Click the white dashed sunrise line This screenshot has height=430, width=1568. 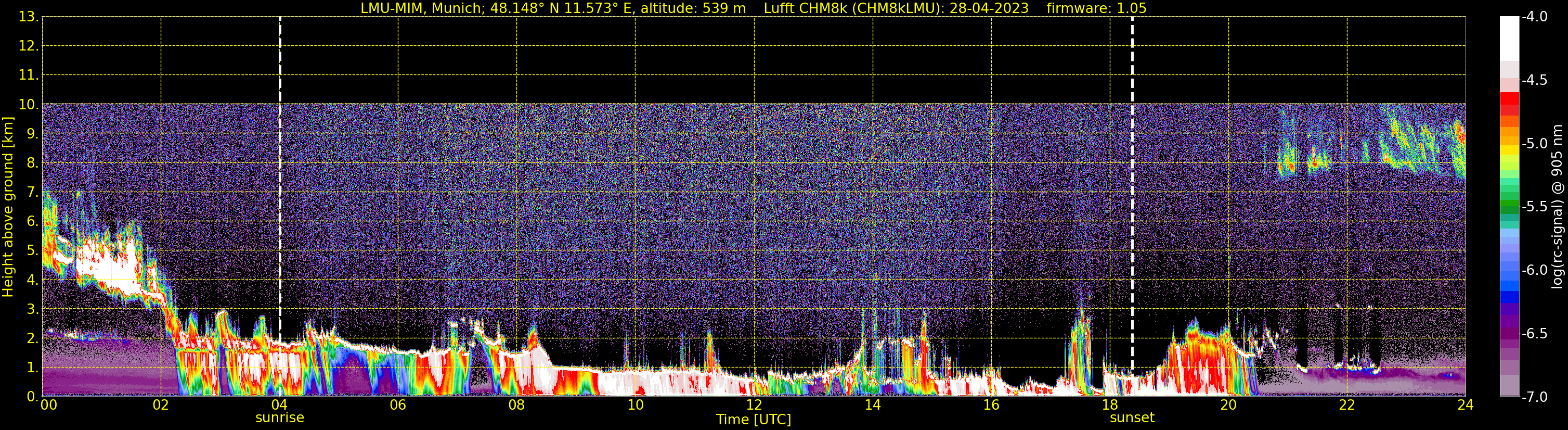point(280,183)
